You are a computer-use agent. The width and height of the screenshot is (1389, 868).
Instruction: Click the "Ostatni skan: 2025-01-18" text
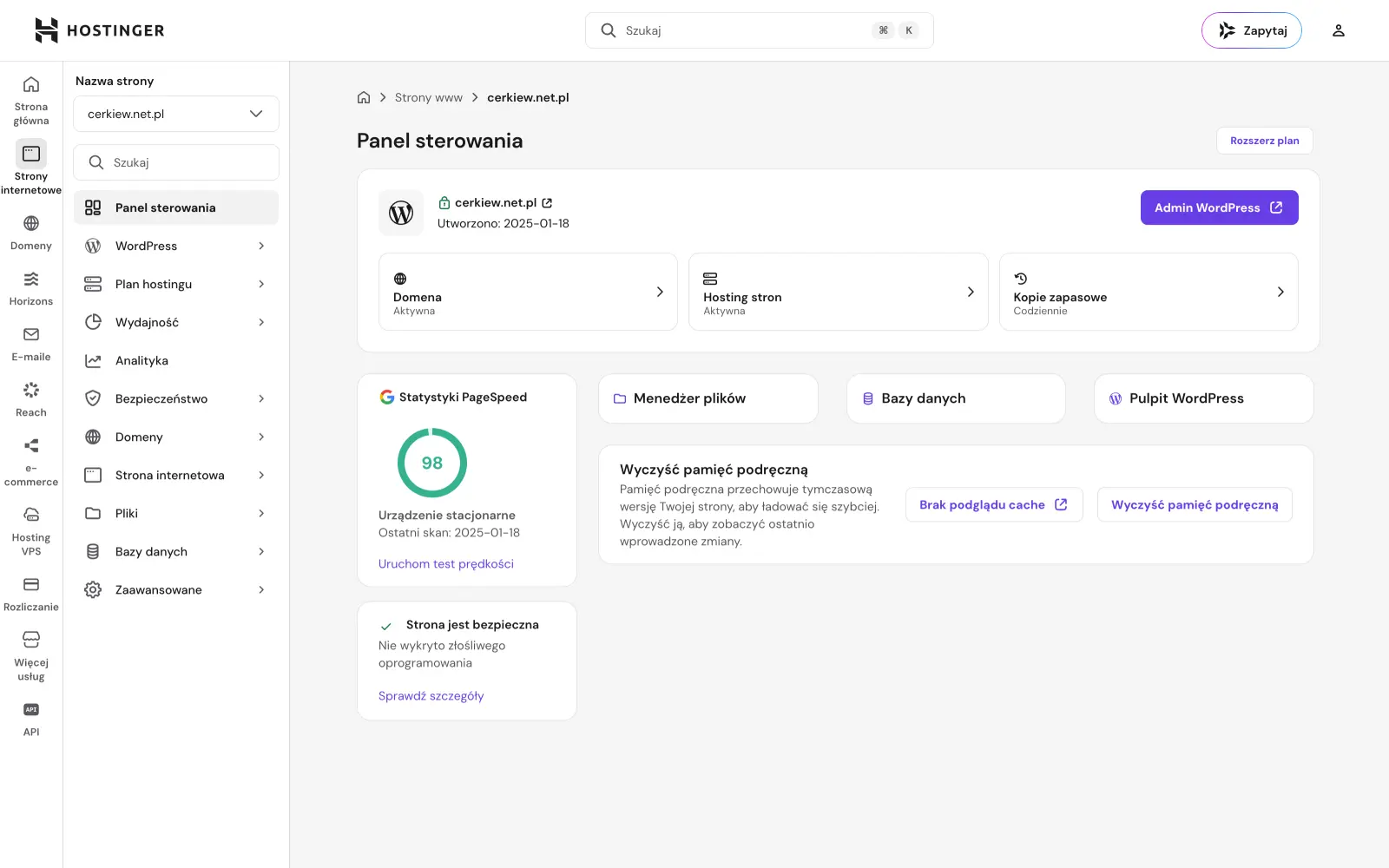click(449, 533)
